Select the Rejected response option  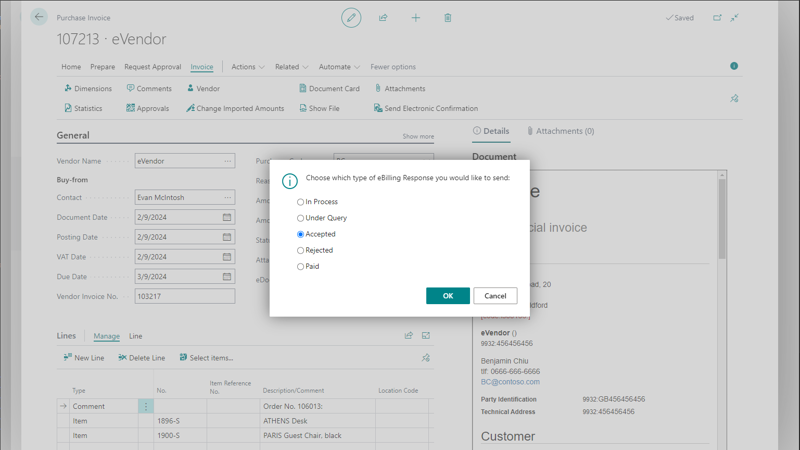[300, 251]
